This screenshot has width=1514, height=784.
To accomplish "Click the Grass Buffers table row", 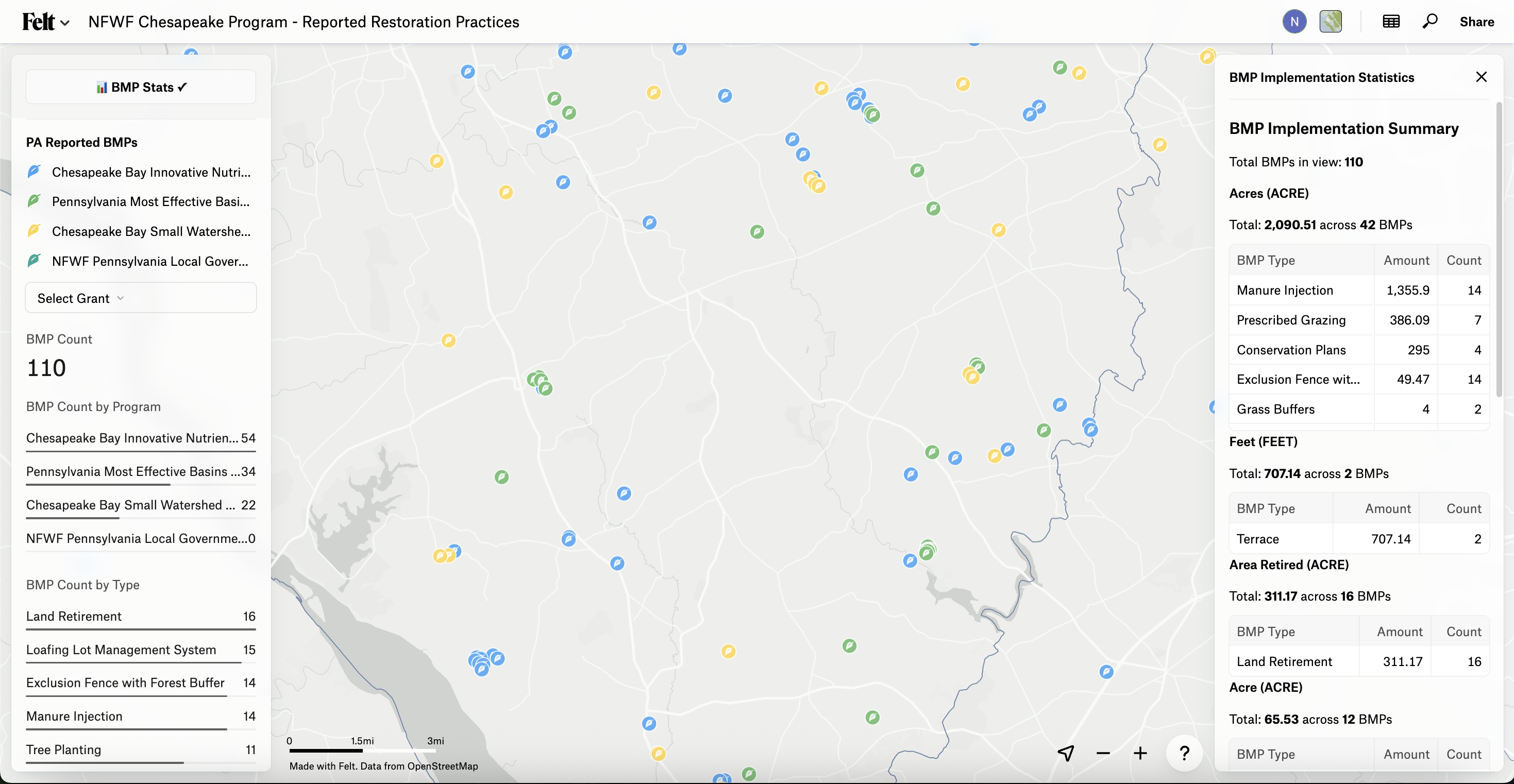I will [1359, 410].
